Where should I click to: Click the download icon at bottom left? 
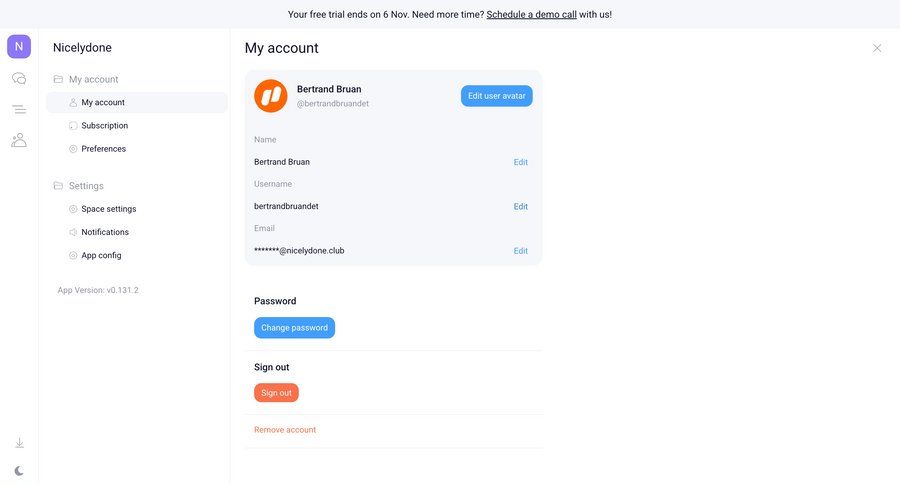pos(19,443)
